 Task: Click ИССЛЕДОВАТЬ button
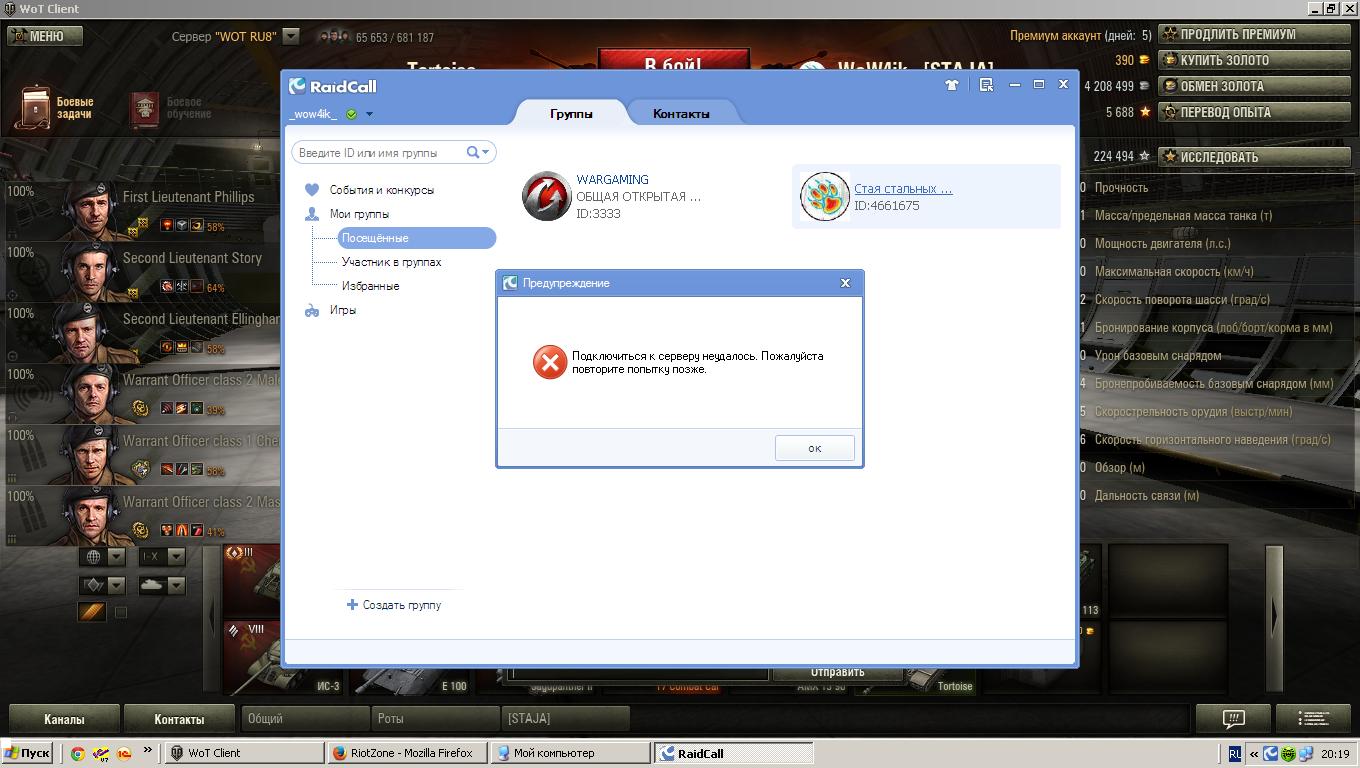click(x=1253, y=157)
